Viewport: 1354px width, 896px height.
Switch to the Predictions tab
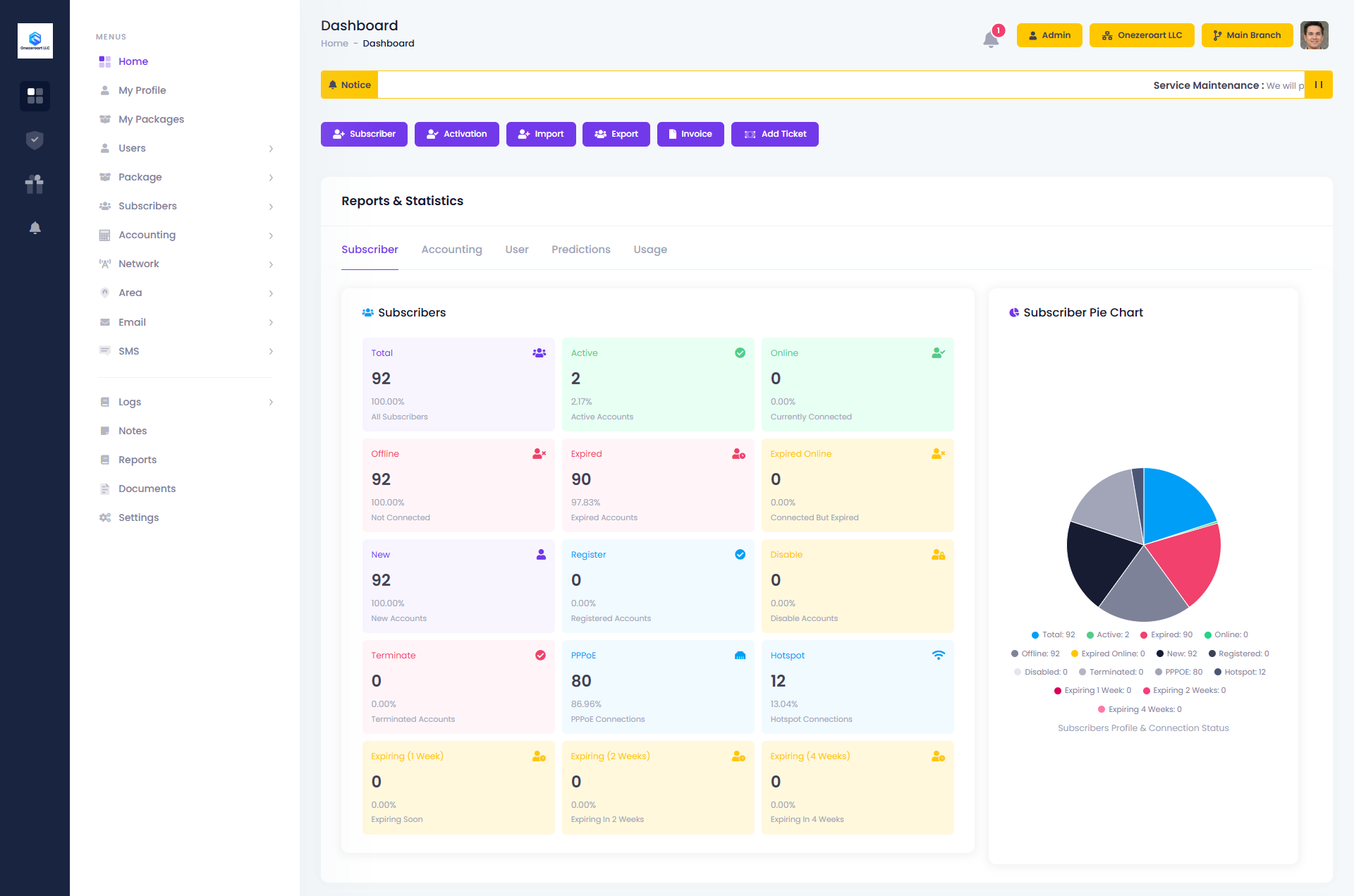click(580, 250)
